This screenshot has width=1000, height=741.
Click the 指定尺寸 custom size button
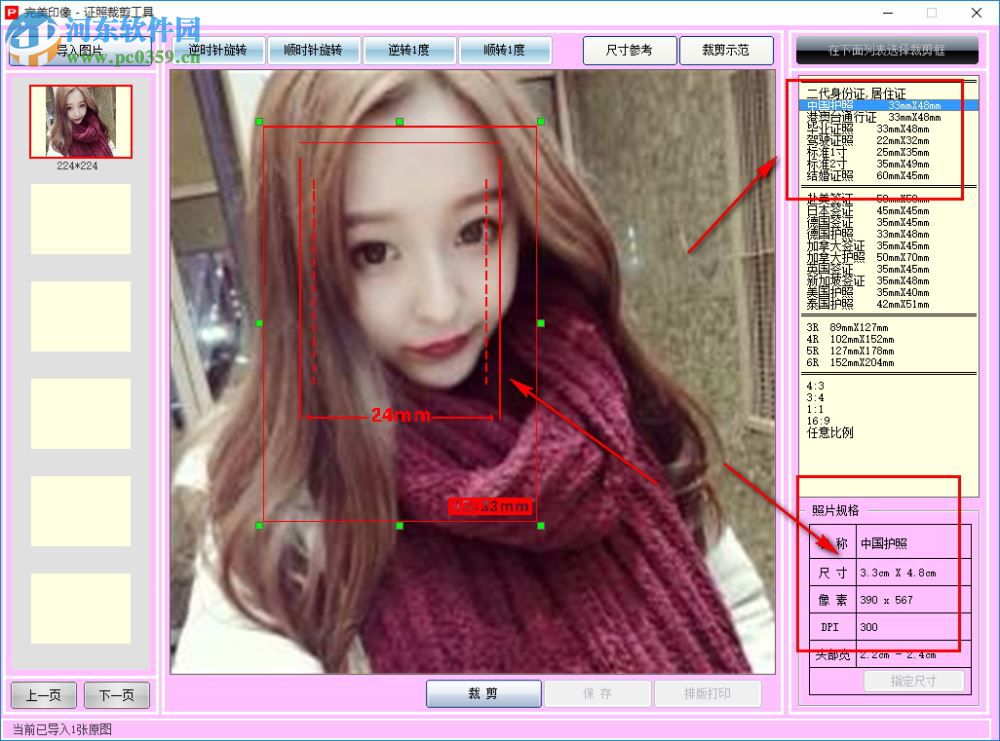[x=913, y=681]
